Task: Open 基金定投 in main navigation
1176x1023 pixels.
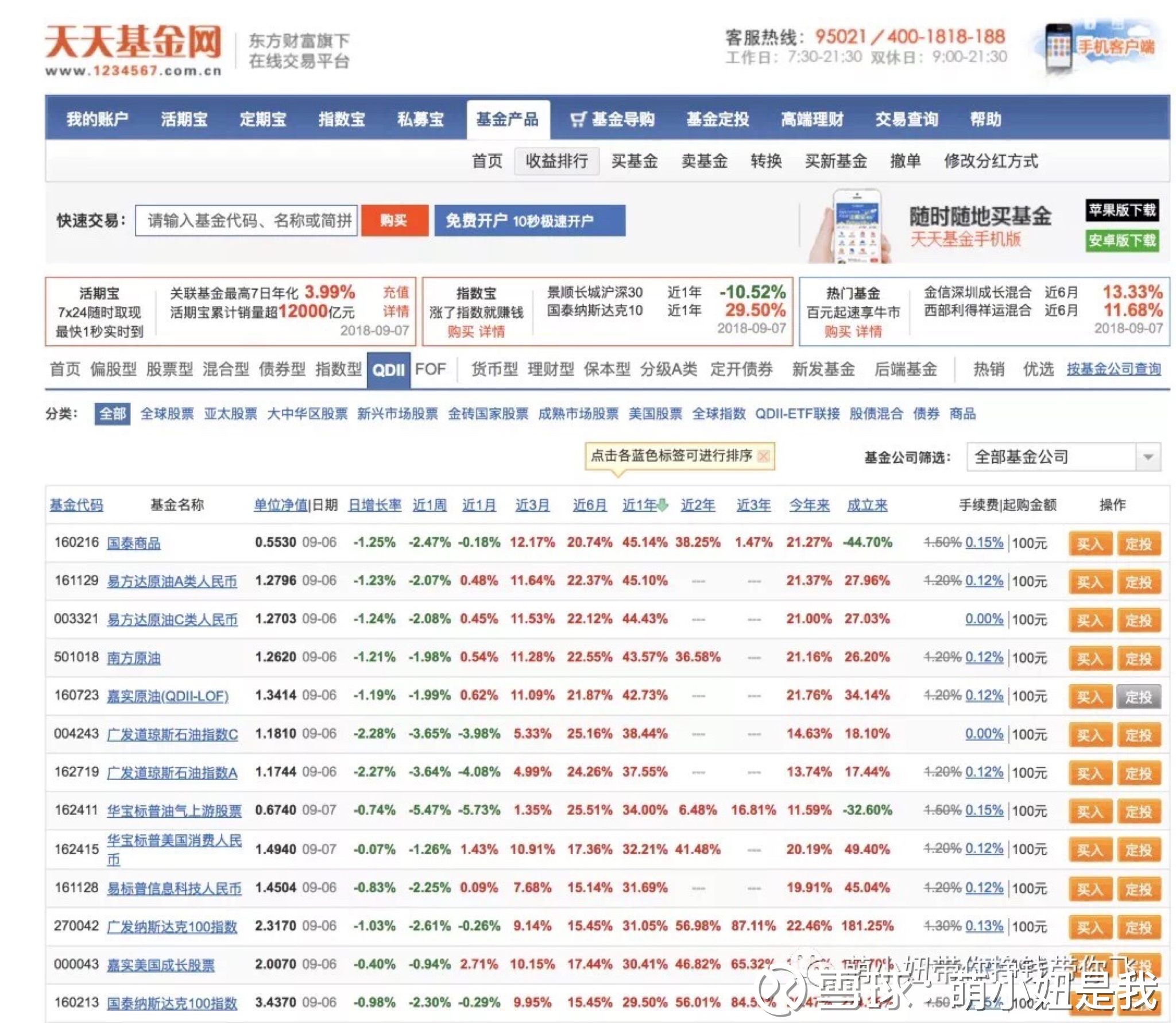Action: [x=718, y=119]
